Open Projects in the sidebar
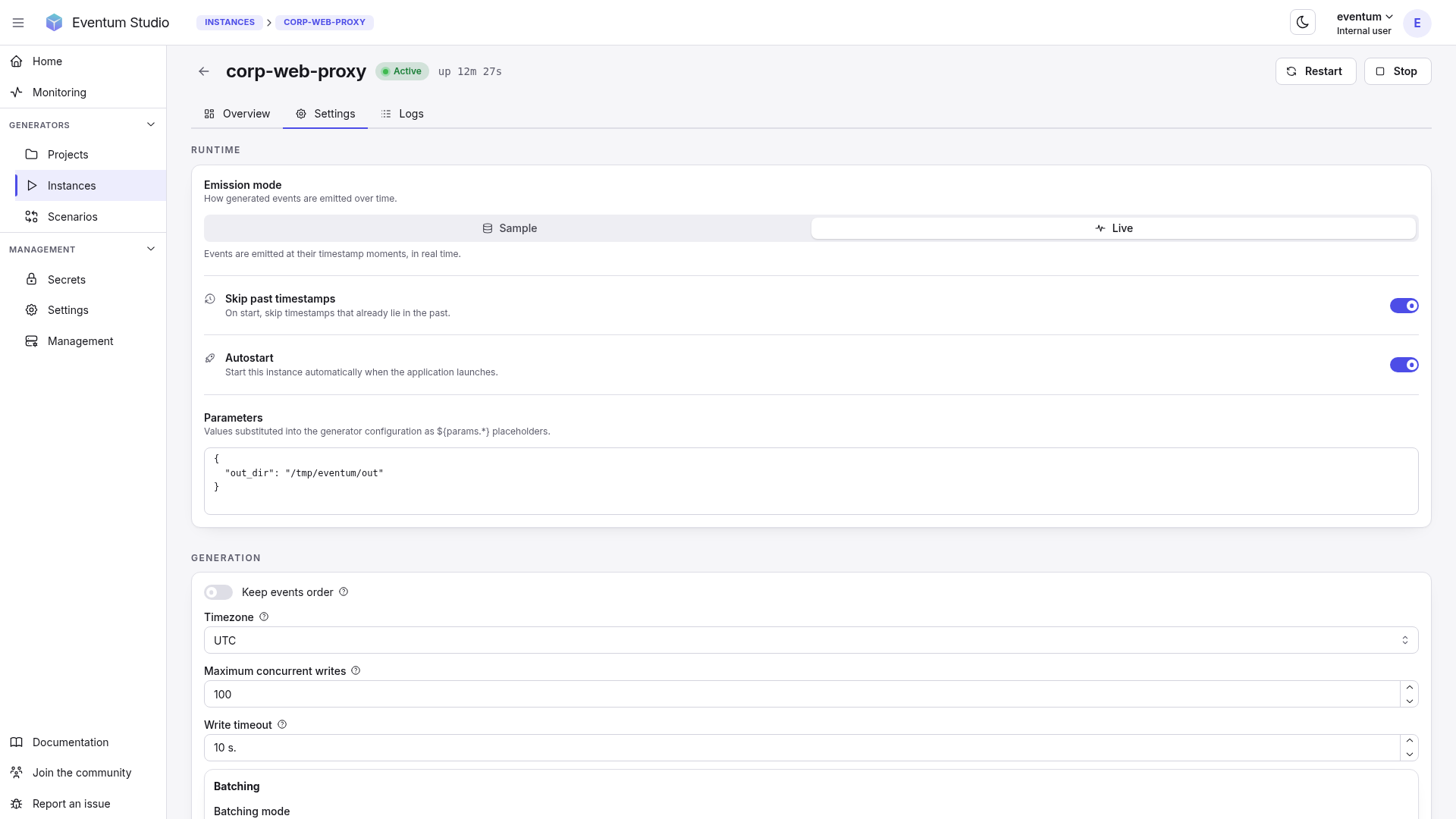The image size is (1456, 819). click(90, 155)
